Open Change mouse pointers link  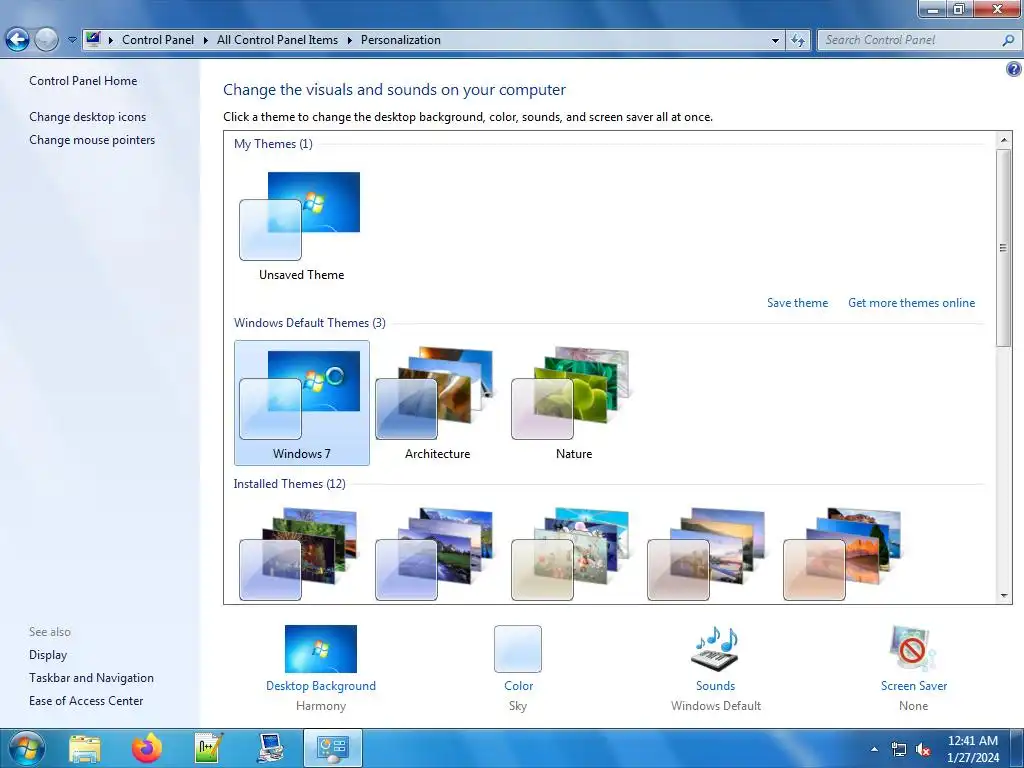[92, 140]
